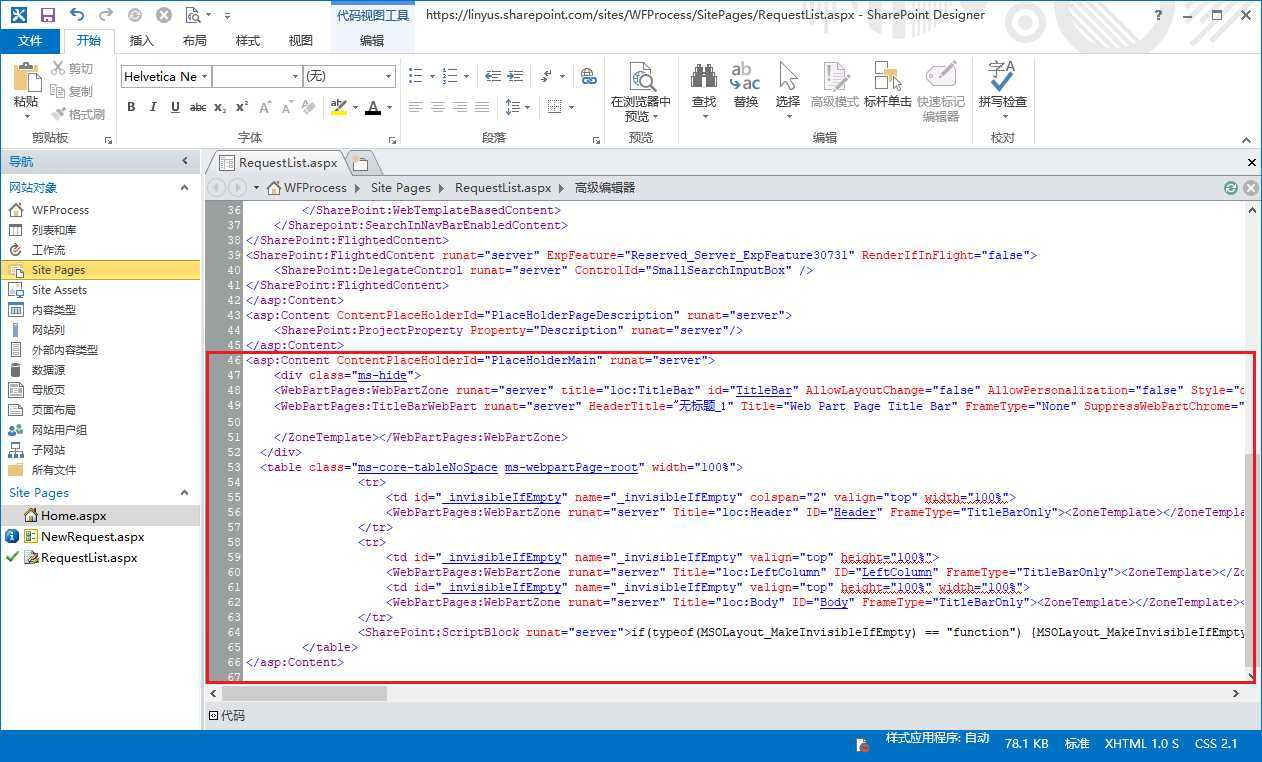Apply the font color swatch
1262x762 pixels.
click(x=373, y=107)
